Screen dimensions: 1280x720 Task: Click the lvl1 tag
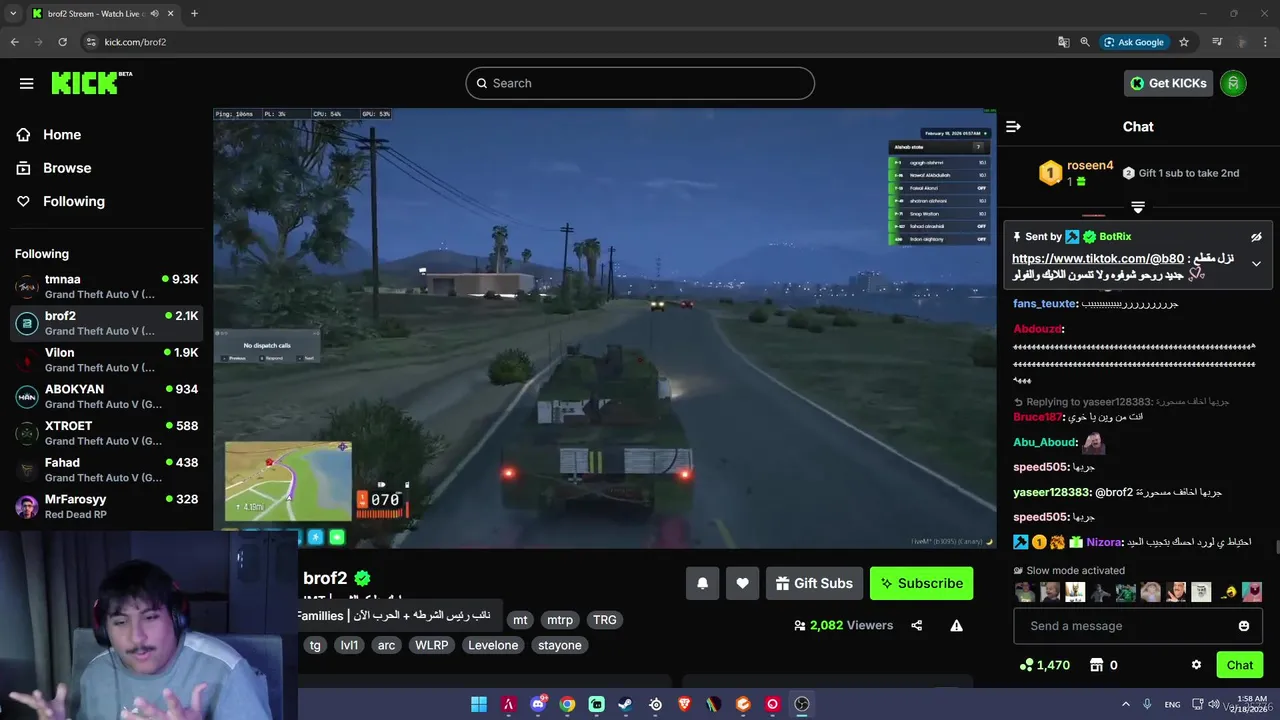coord(349,645)
